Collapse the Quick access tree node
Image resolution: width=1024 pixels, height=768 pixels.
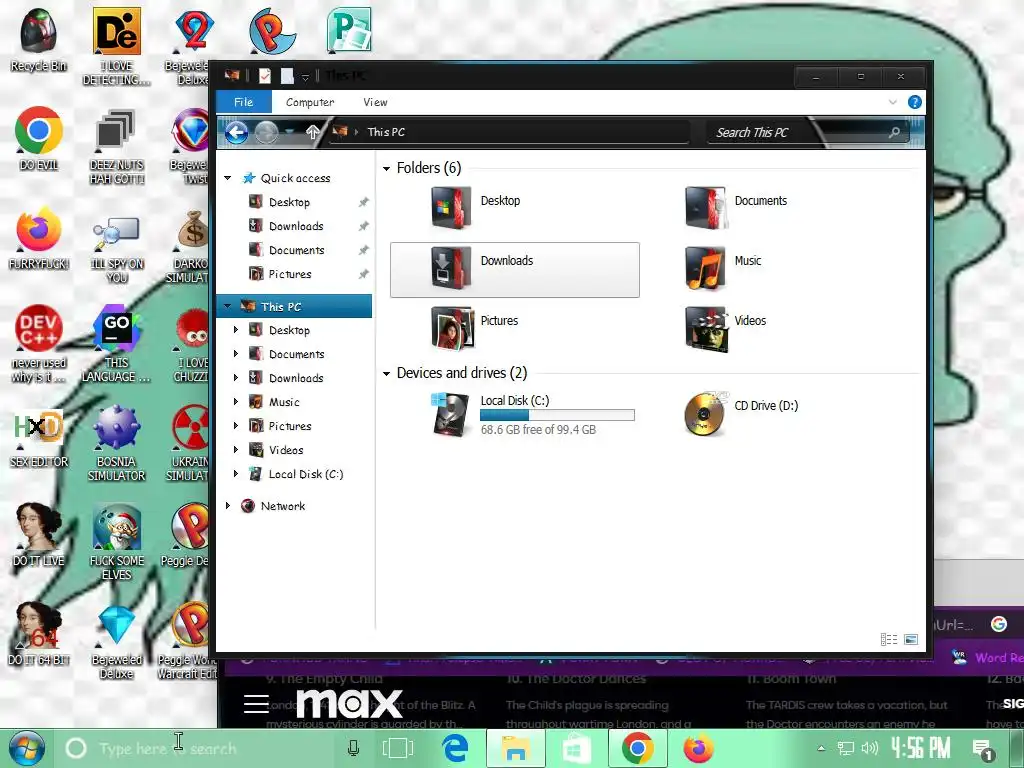[228, 178]
